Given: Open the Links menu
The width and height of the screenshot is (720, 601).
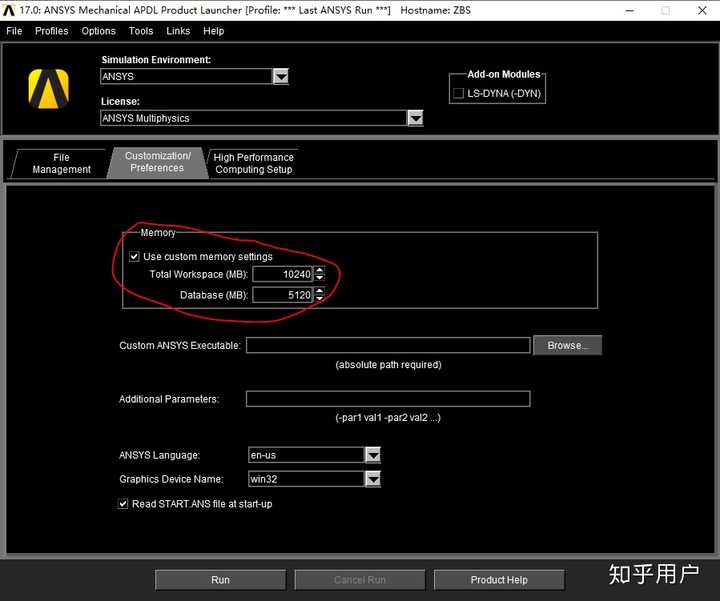Looking at the screenshot, I should click(x=178, y=31).
